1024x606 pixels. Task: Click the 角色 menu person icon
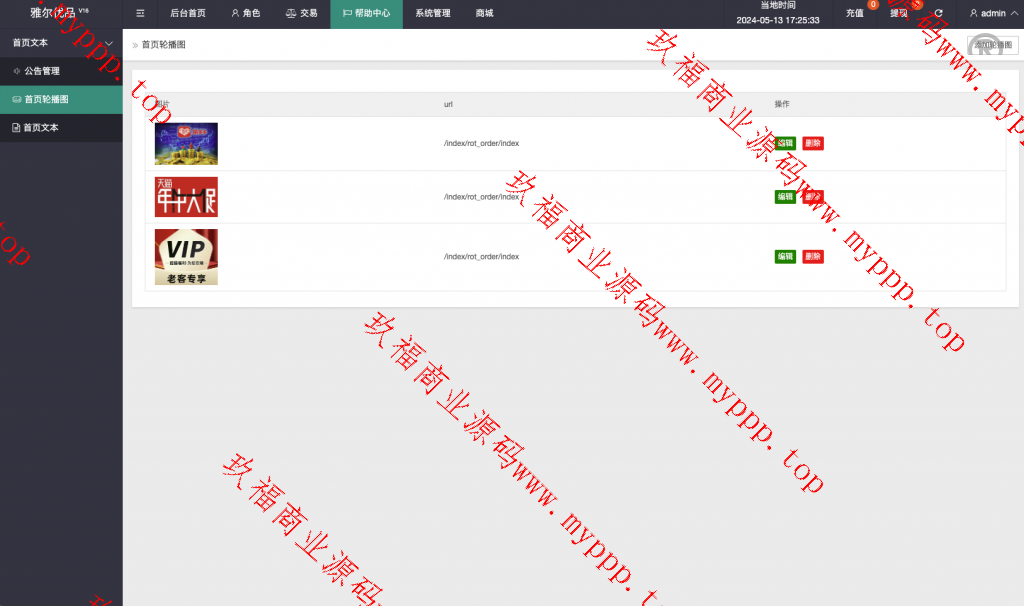(235, 14)
